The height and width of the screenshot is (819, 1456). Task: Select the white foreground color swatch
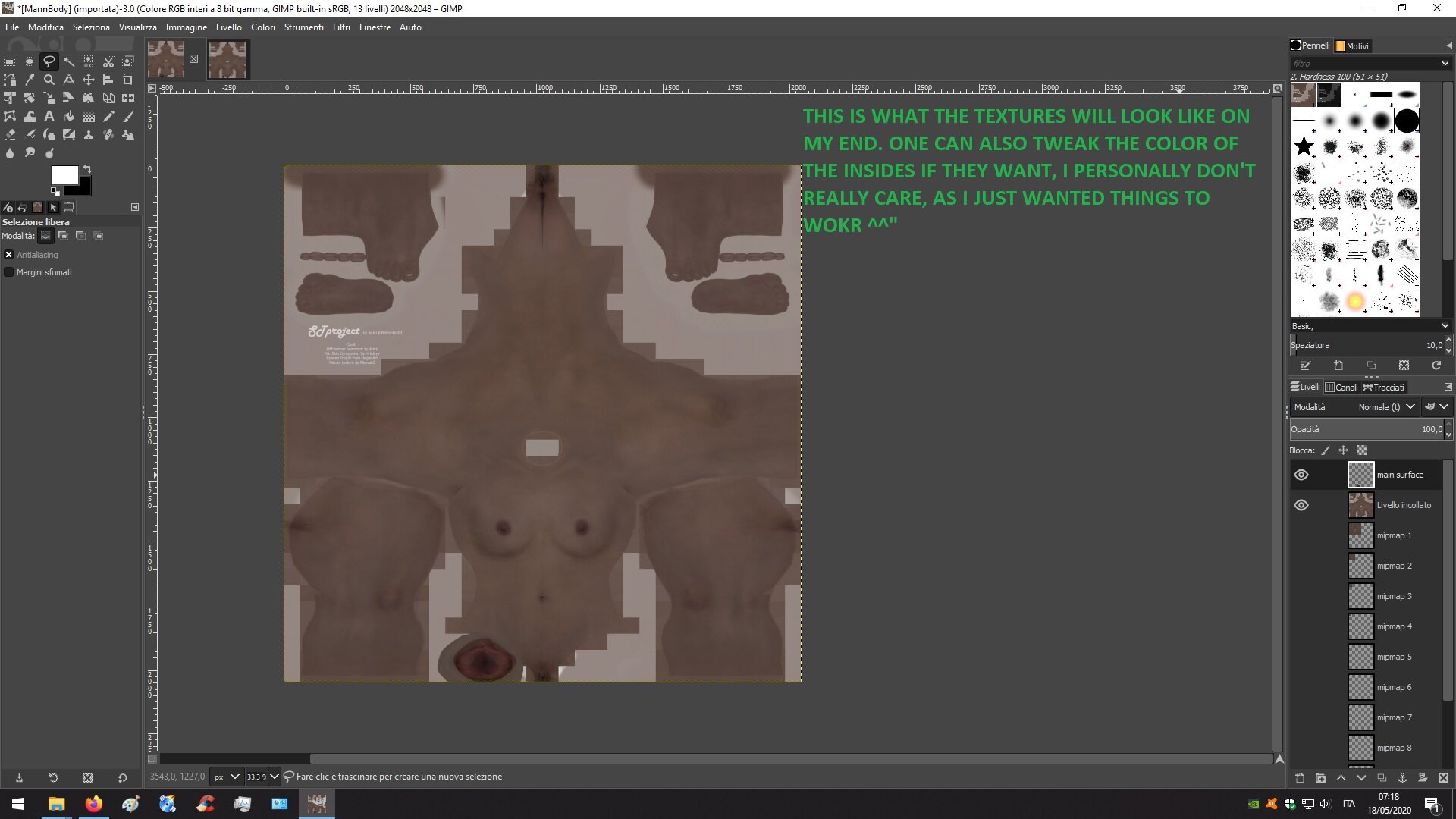[64, 174]
